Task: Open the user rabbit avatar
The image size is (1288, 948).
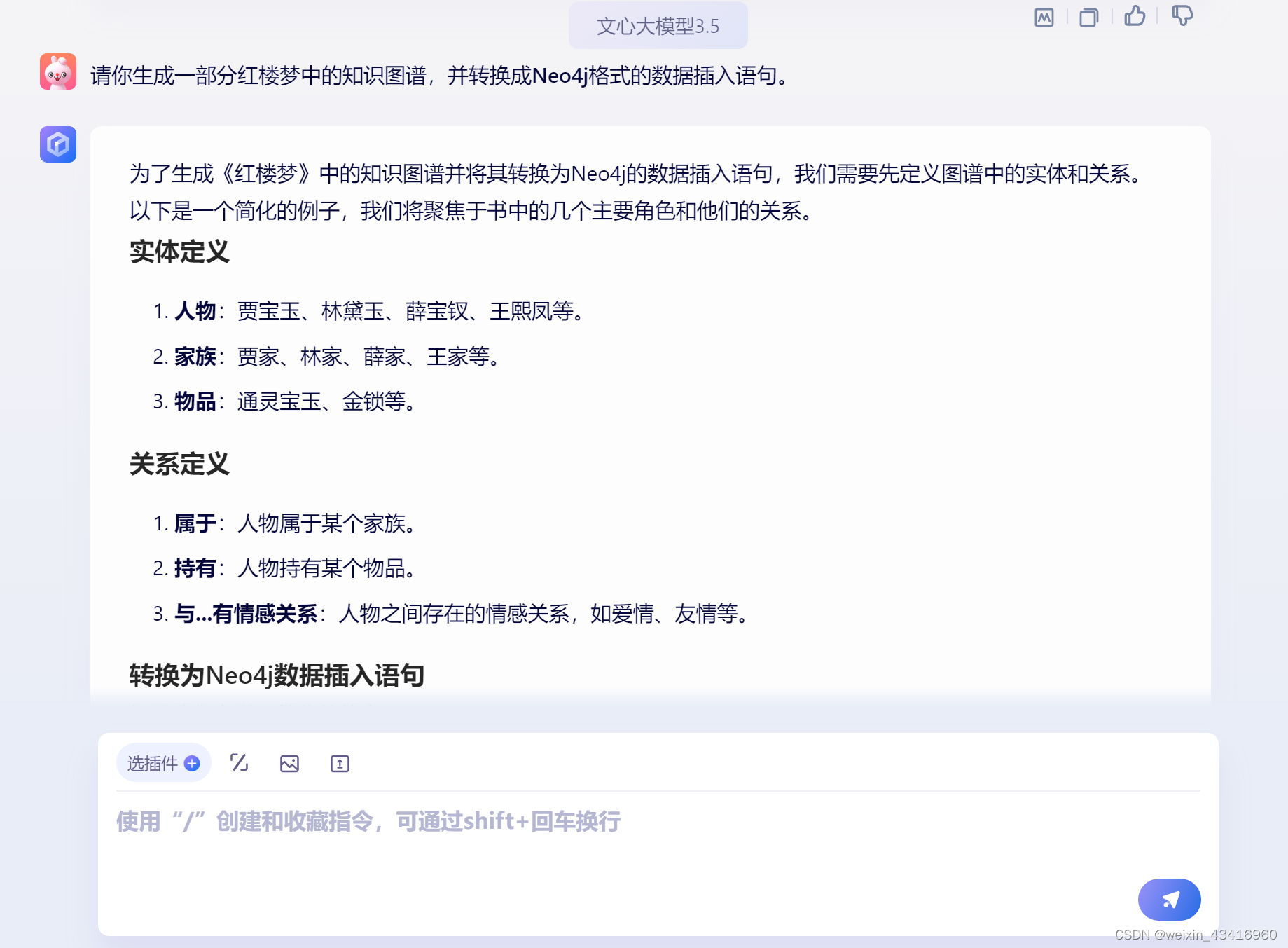Action: click(58, 71)
